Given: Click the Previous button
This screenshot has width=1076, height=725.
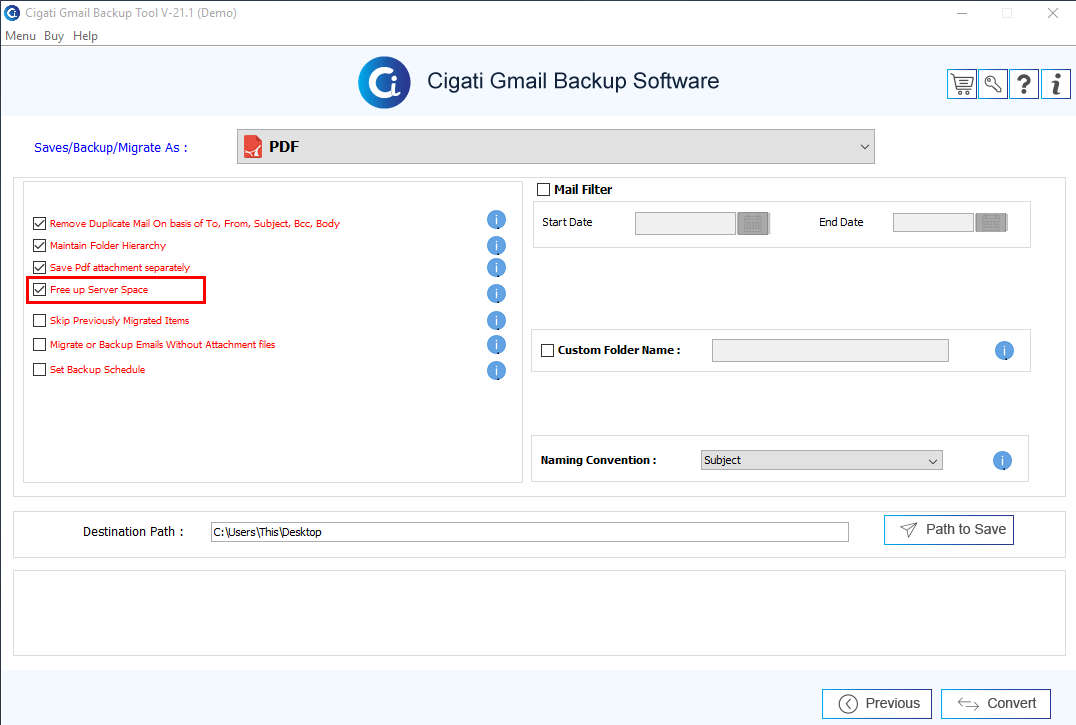Looking at the screenshot, I should point(877,704).
